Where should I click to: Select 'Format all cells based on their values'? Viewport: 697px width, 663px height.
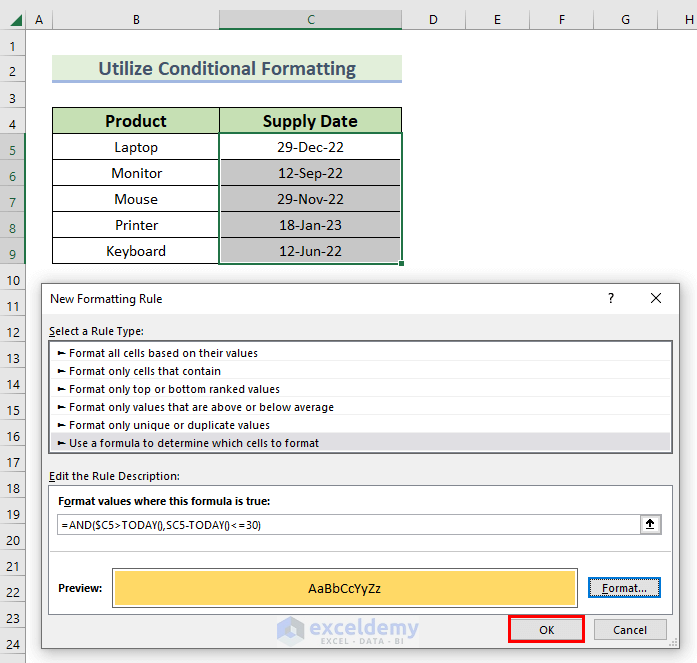[163, 353]
